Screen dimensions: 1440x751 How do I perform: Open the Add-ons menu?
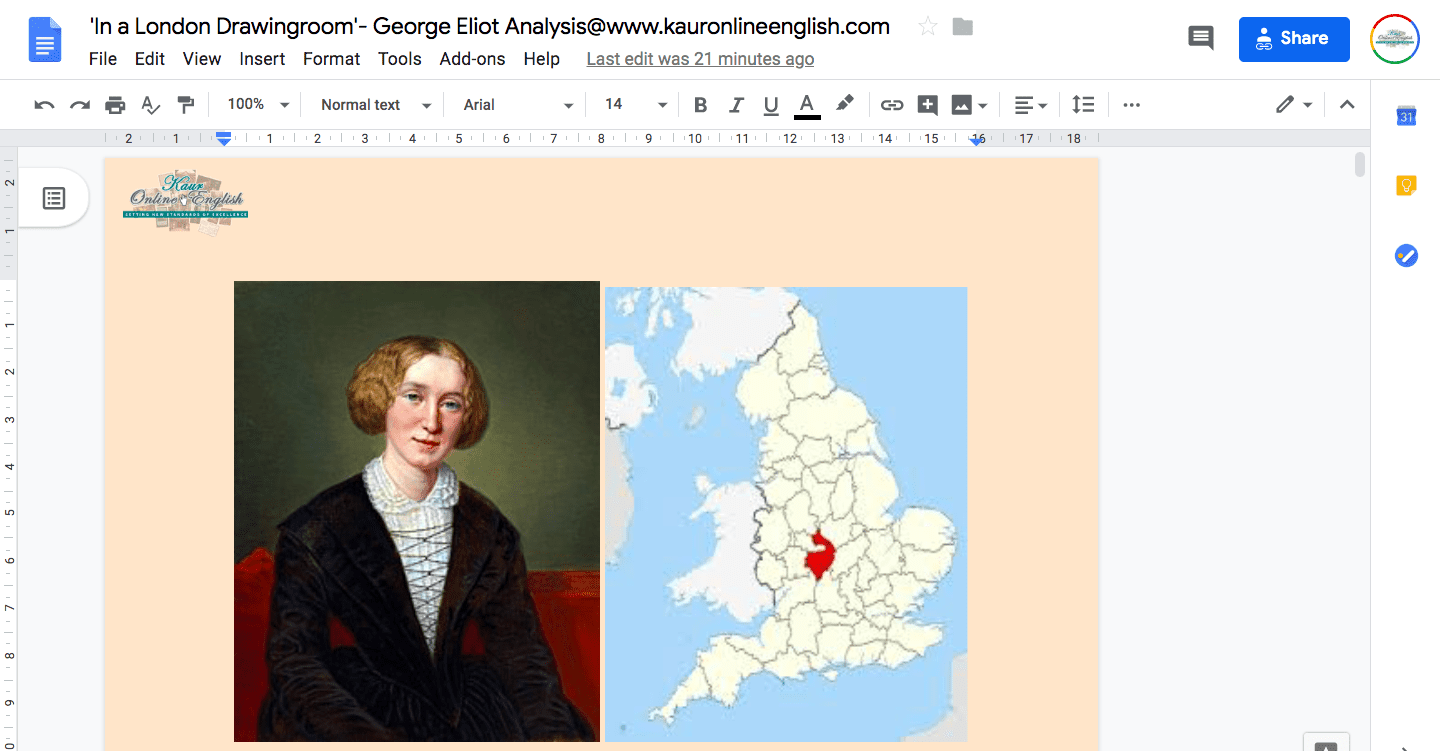coord(472,59)
